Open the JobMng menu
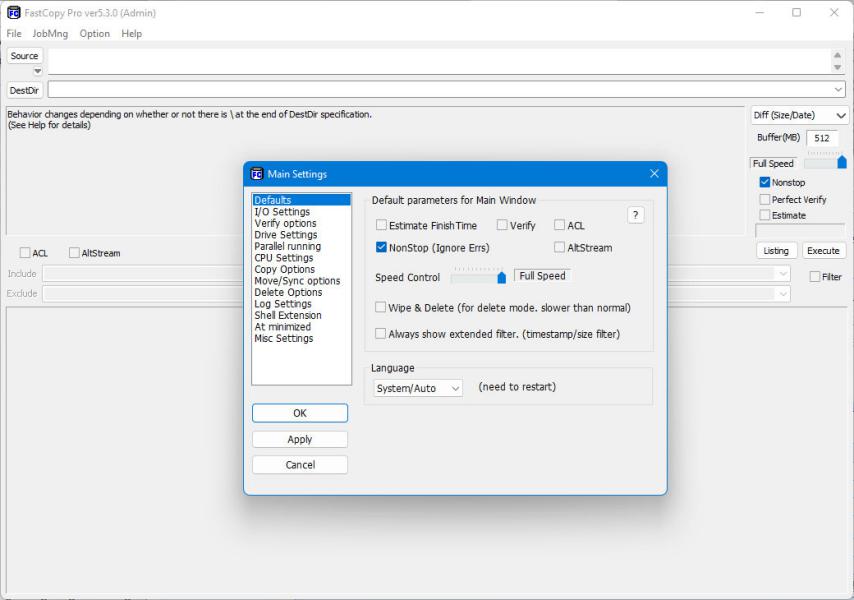The height and width of the screenshot is (600, 854). (x=50, y=33)
